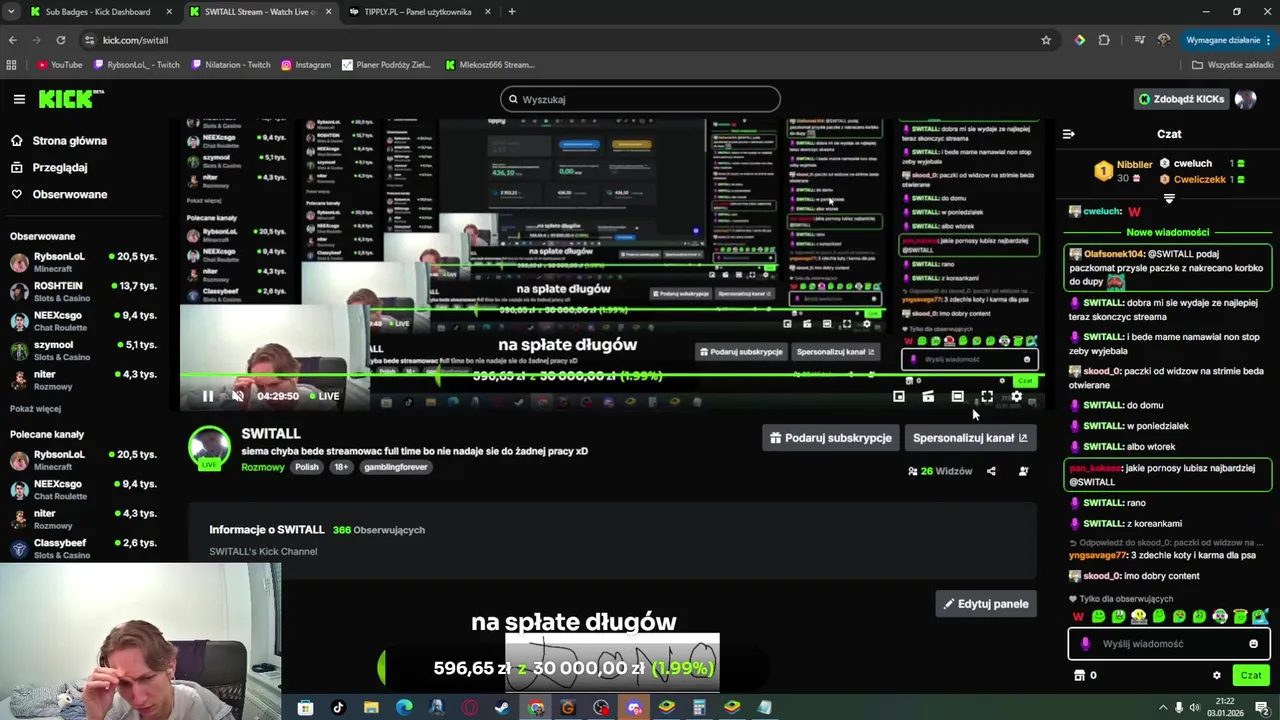The width and height of the screenshot is (1280, 720).
Task: Open Steam from the taskbar
Action: (502, 708)
